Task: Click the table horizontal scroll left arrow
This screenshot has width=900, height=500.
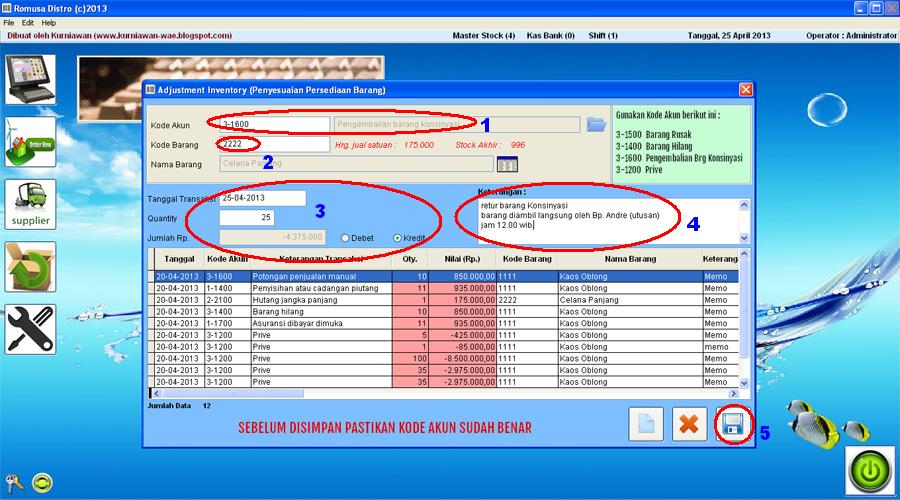Action: 157,394
